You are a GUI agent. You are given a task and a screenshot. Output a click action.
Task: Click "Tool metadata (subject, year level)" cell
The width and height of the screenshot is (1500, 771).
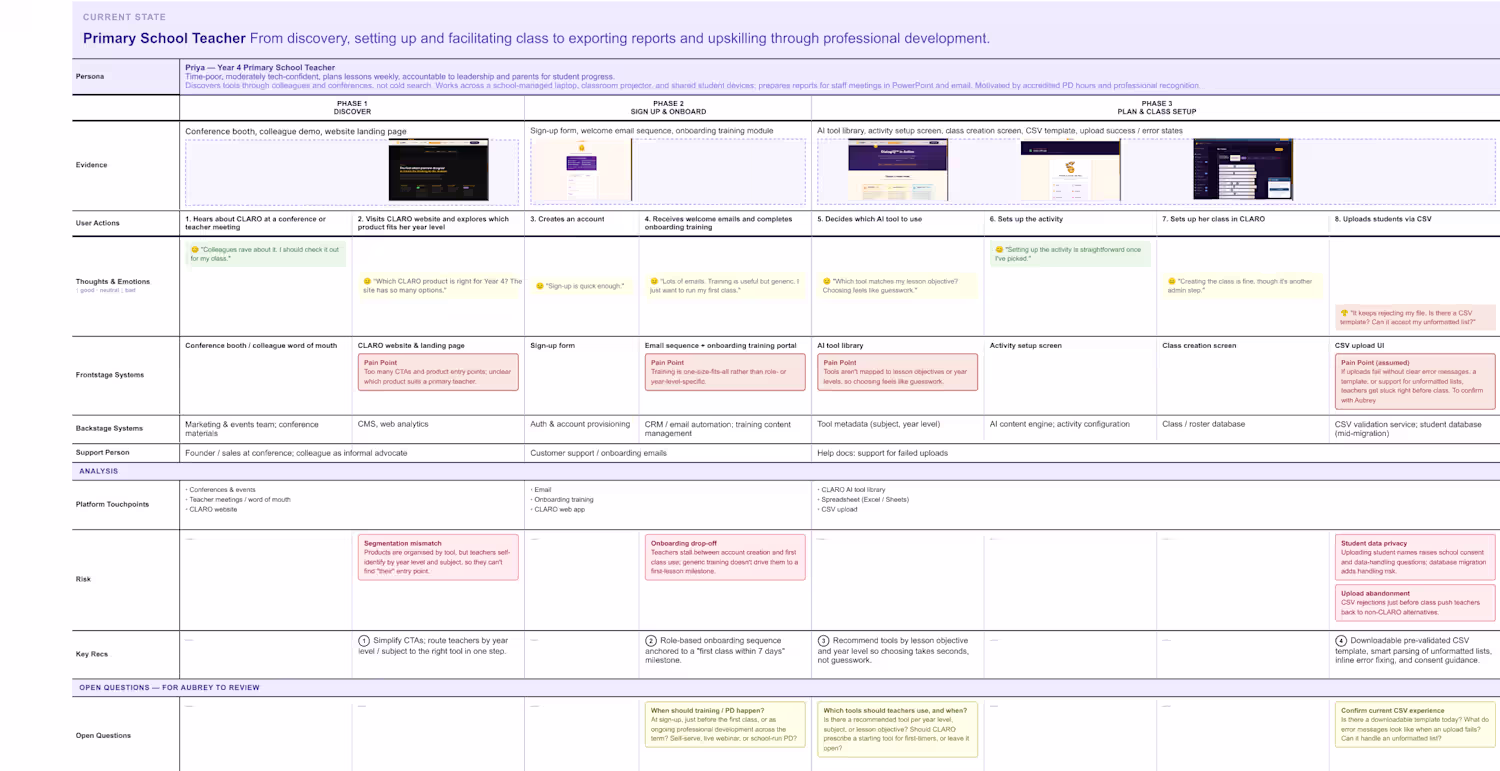[x=878, y=424]
